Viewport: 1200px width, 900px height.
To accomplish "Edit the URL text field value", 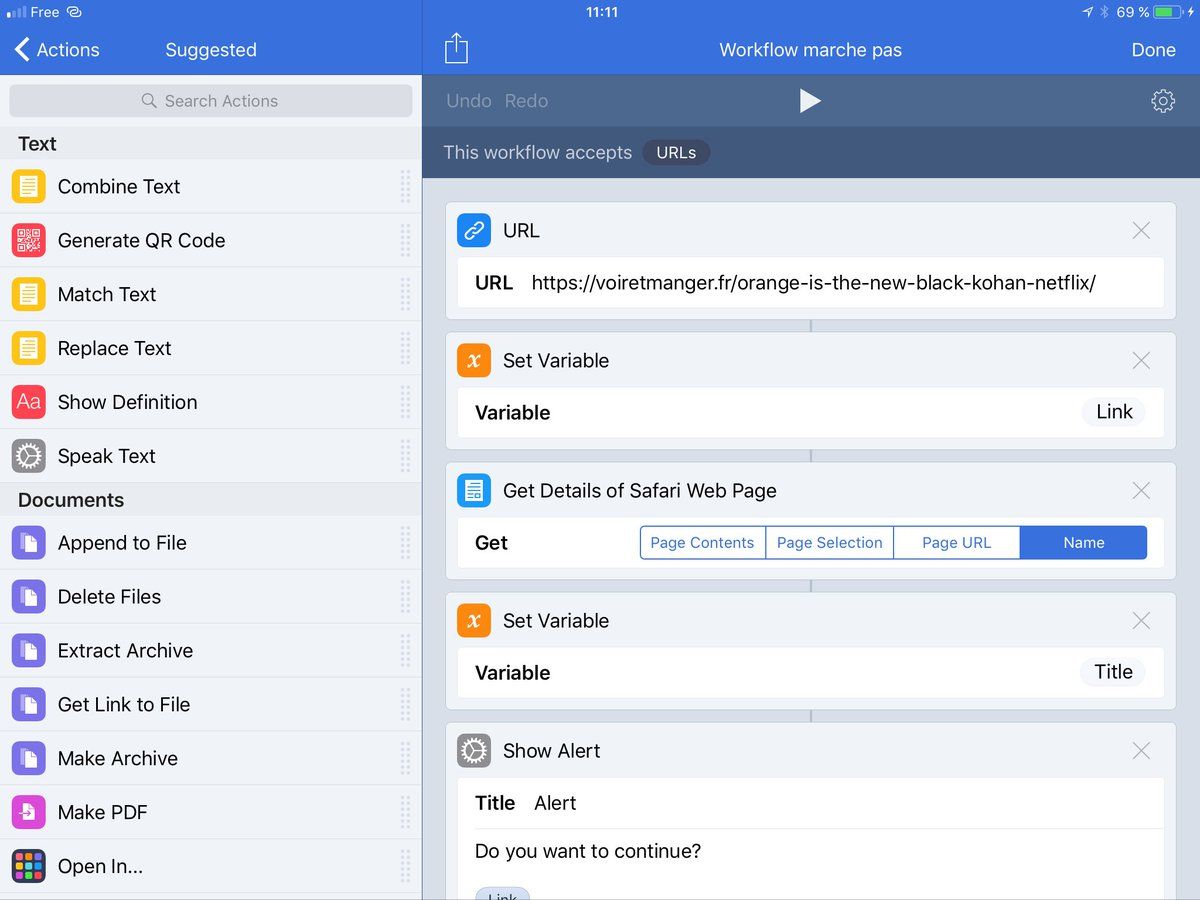I will click(x=813, y=283).
